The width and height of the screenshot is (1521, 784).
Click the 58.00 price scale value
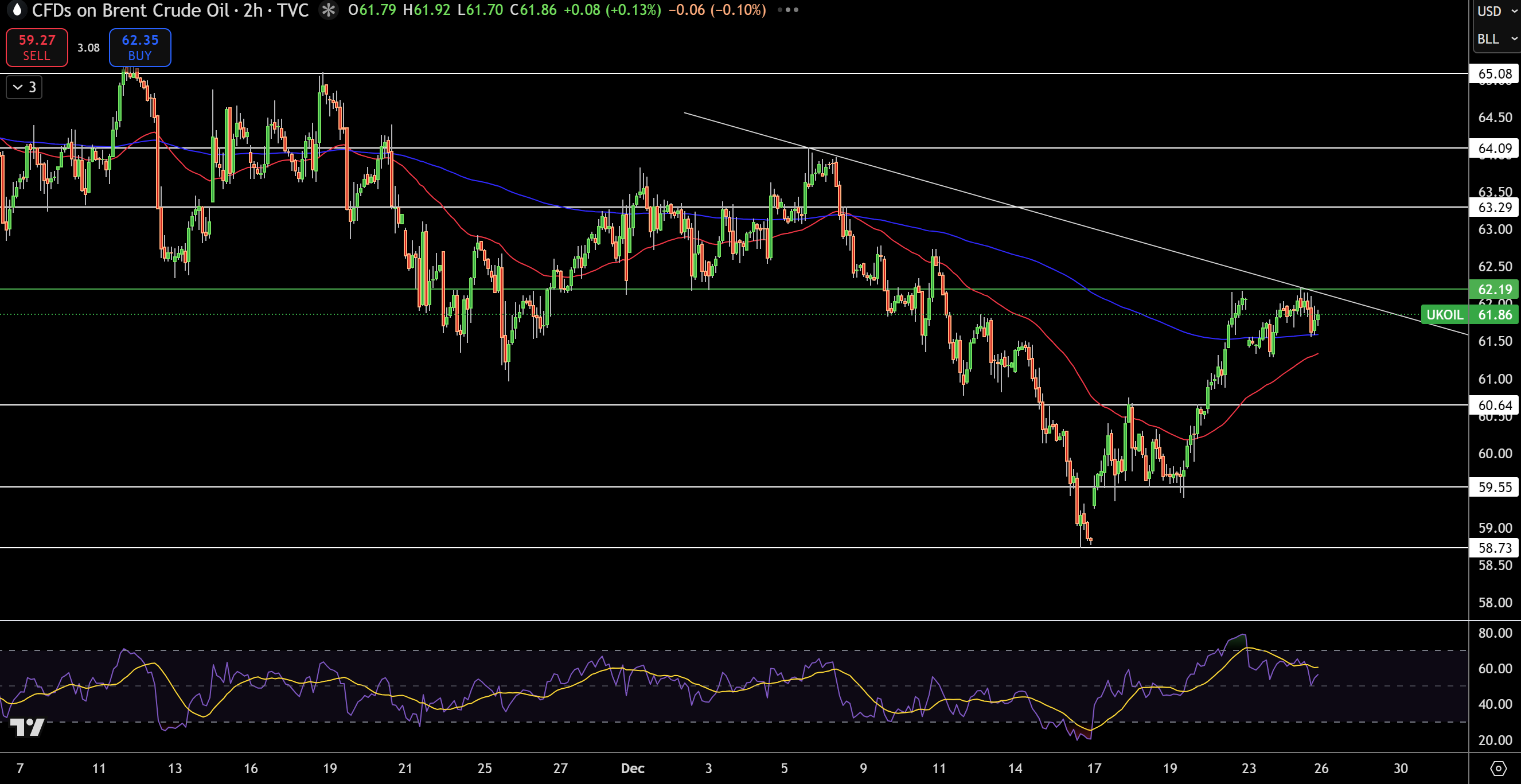coord(1495,603)
